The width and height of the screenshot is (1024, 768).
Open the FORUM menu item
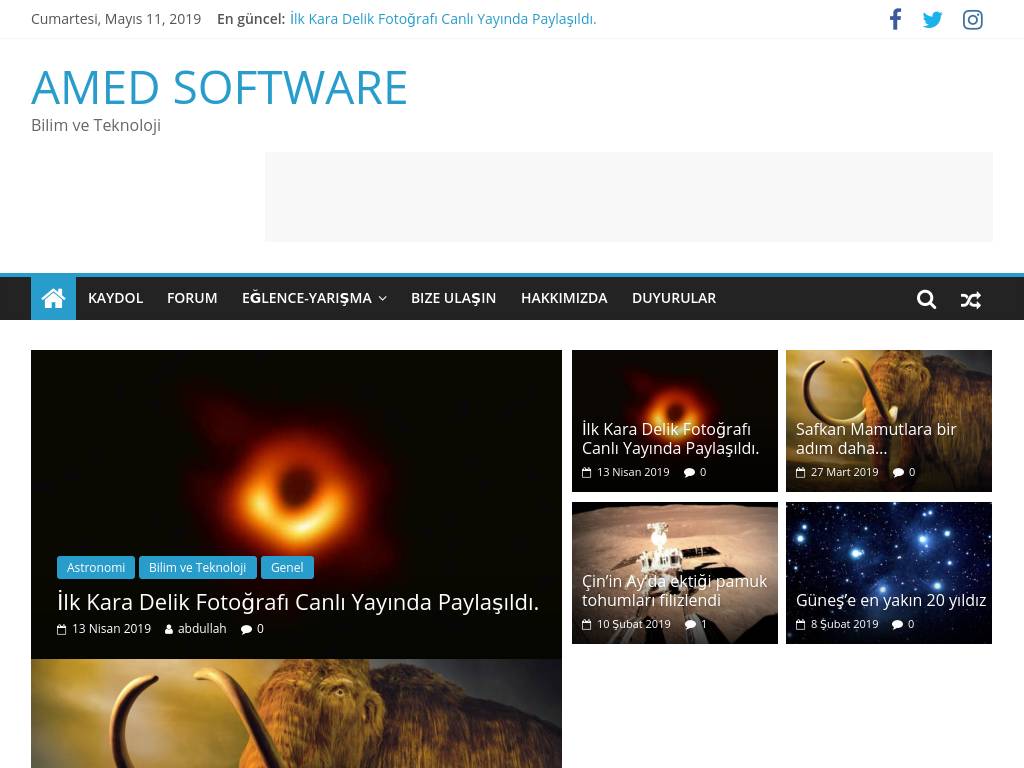point(192,298)
